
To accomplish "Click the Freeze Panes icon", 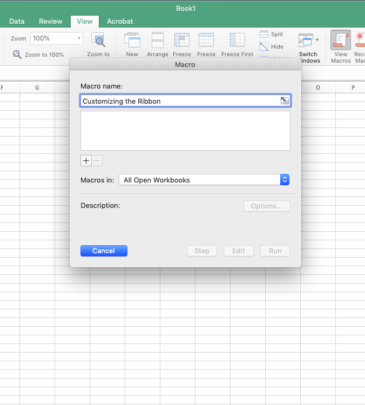I will coord(182,40).
